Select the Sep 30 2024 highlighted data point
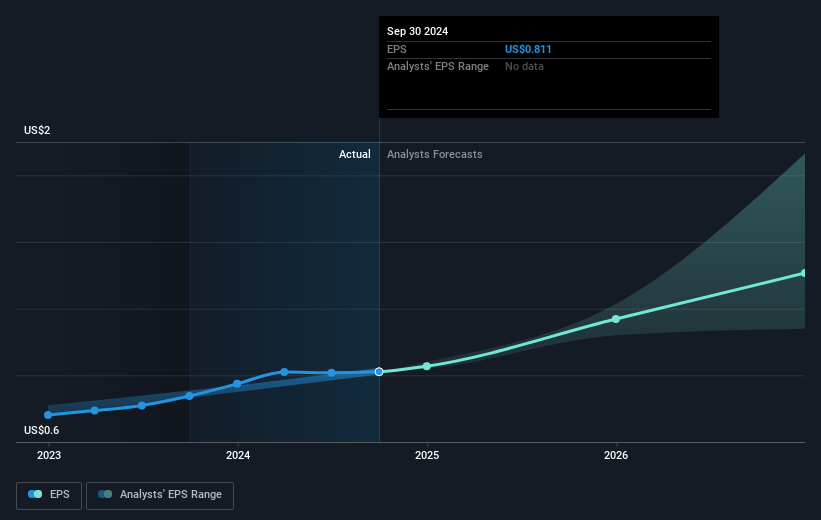 point(379,371)
